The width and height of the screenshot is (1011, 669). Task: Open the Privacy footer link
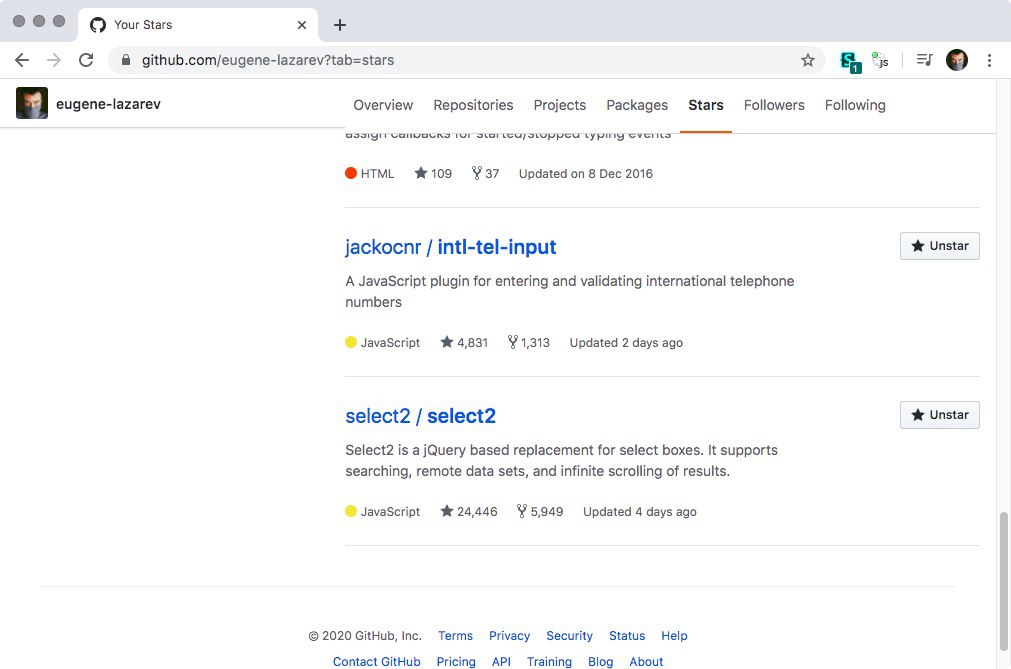tap(509, 635)
